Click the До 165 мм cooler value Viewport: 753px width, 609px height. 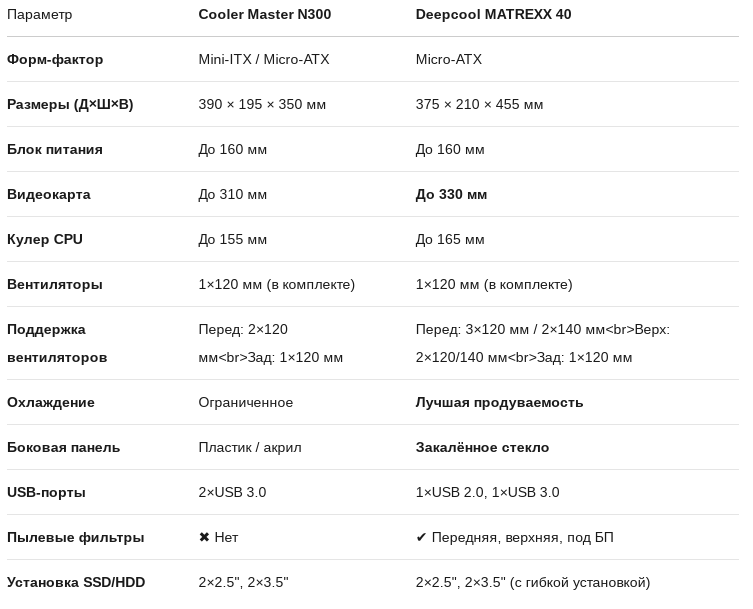pyautogui.click(x=450, y=239)
